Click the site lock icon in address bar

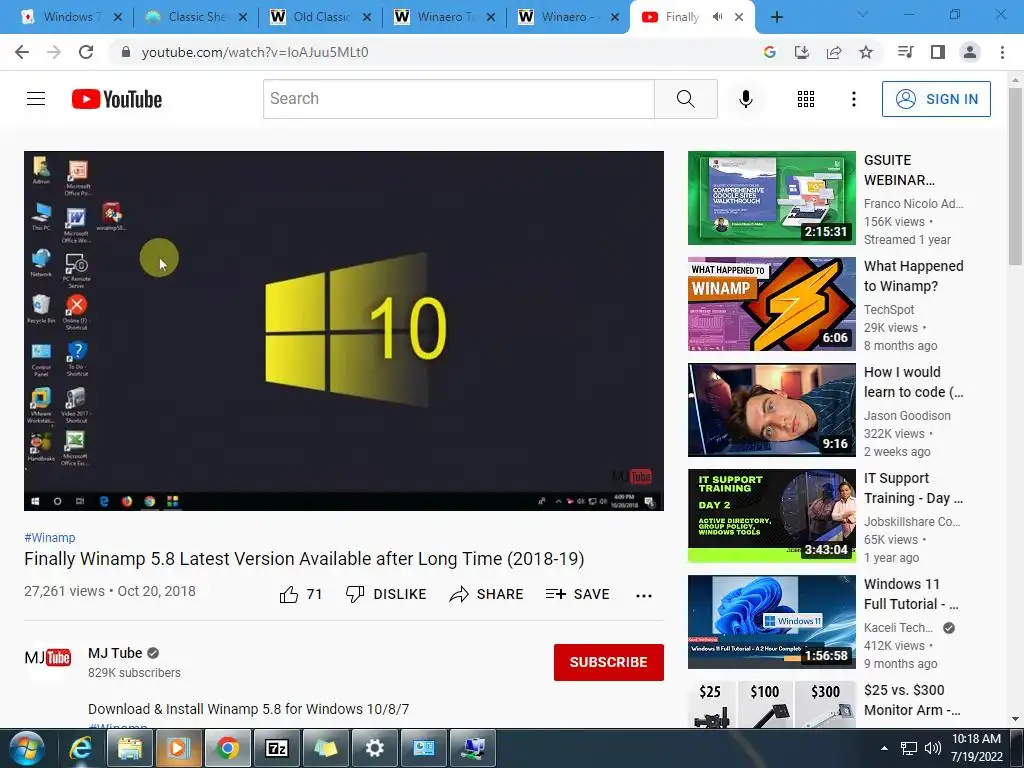click(126, 52)
